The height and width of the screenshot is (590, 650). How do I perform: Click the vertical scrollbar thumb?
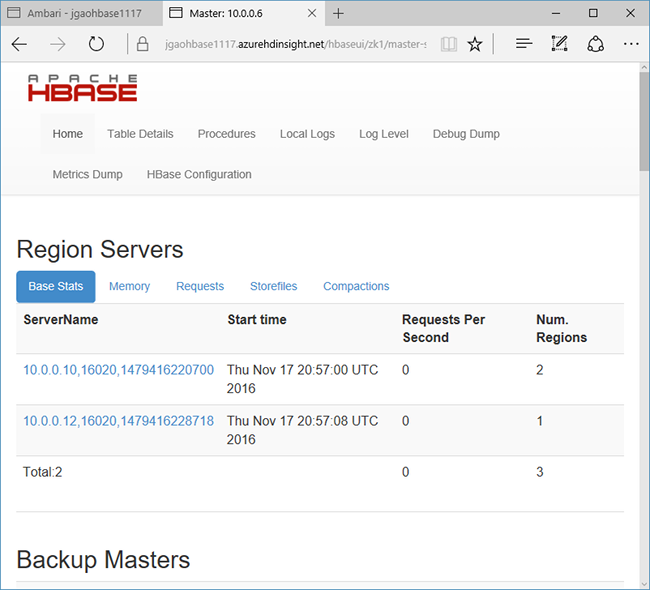[x=644, y=121]
